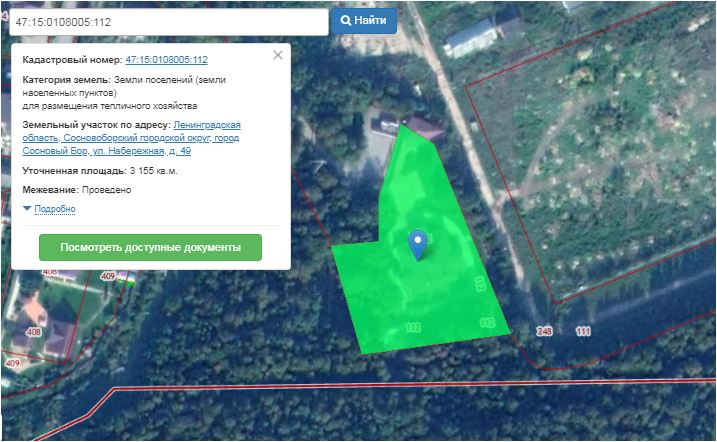This screenshot has height=442, width=717.
Task: Focus the cadastral number search field
Action: [165, 21]
